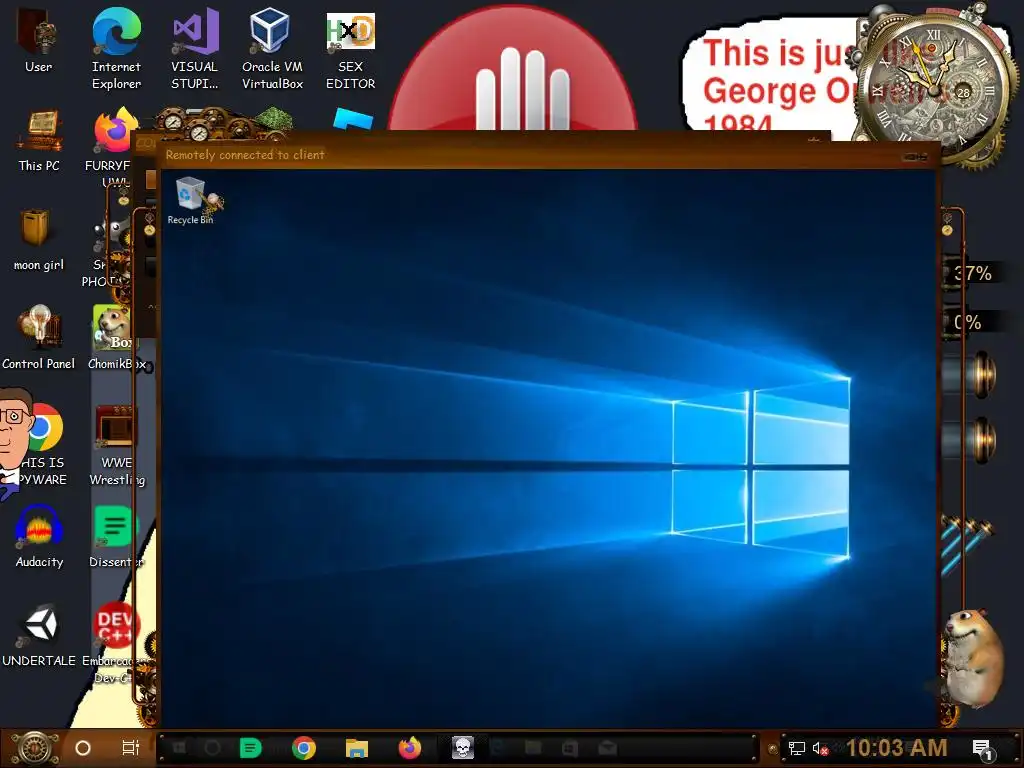Switch to the skull app on taskbar
Viewport: 1024px width, 768px height.
(463, 748)
